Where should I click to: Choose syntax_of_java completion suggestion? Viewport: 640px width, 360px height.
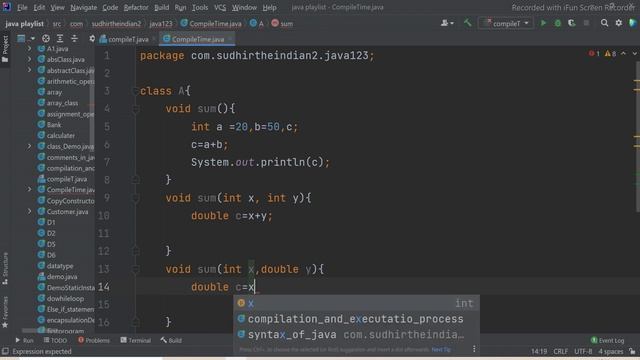[x=356, y=335]
